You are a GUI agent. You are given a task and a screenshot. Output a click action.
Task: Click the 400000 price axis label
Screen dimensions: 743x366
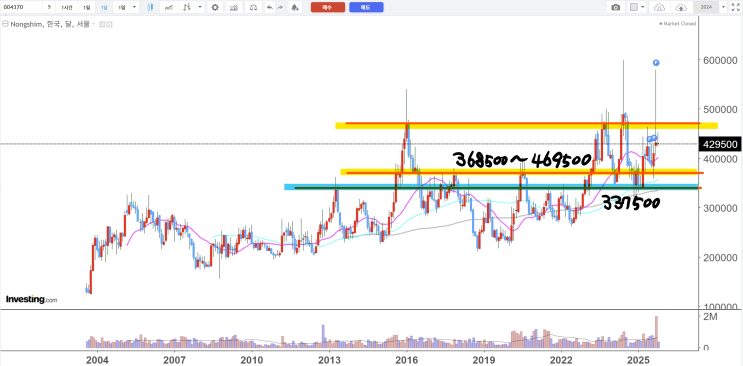[x=719, y=159]
